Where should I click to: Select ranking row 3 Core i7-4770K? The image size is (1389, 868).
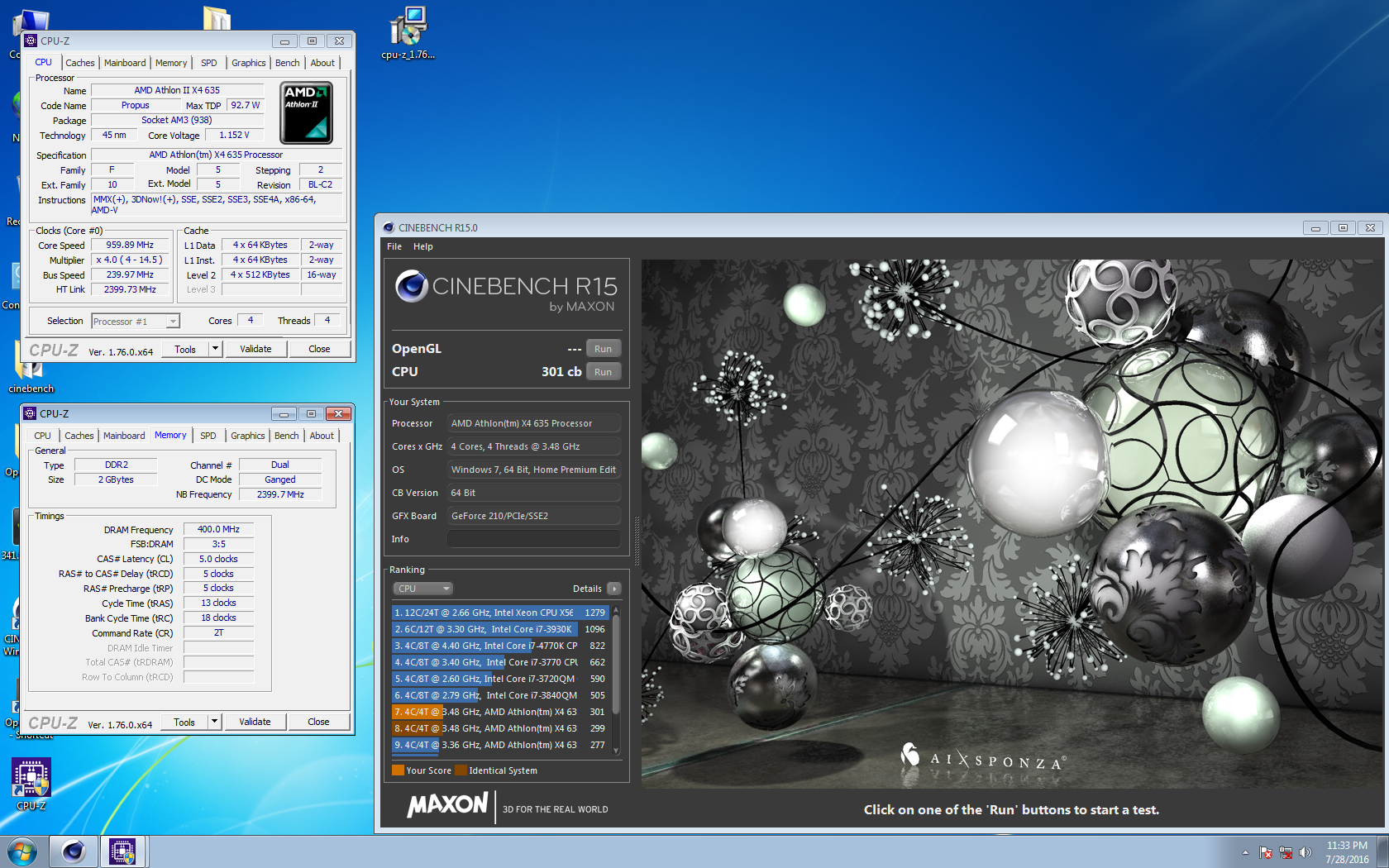click(500, 646)
